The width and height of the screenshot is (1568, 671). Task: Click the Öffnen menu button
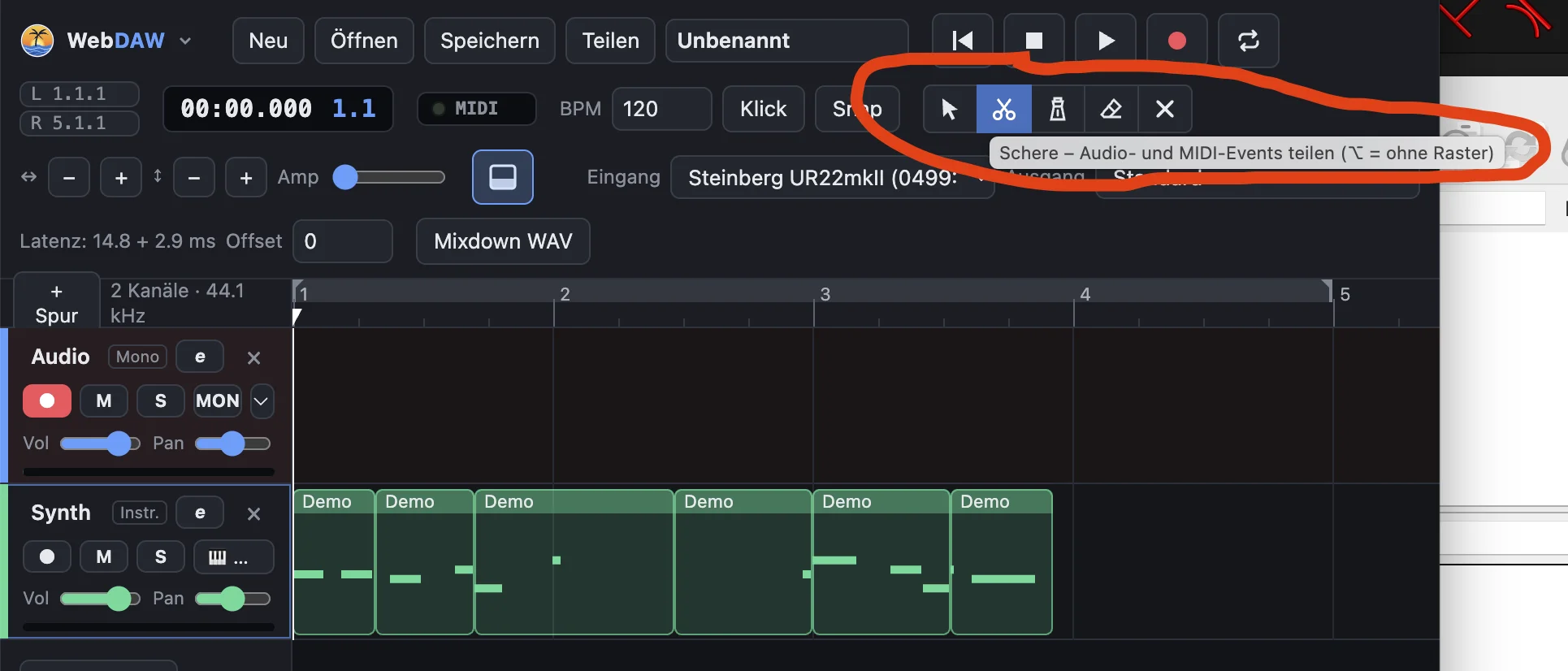[364, 41]
